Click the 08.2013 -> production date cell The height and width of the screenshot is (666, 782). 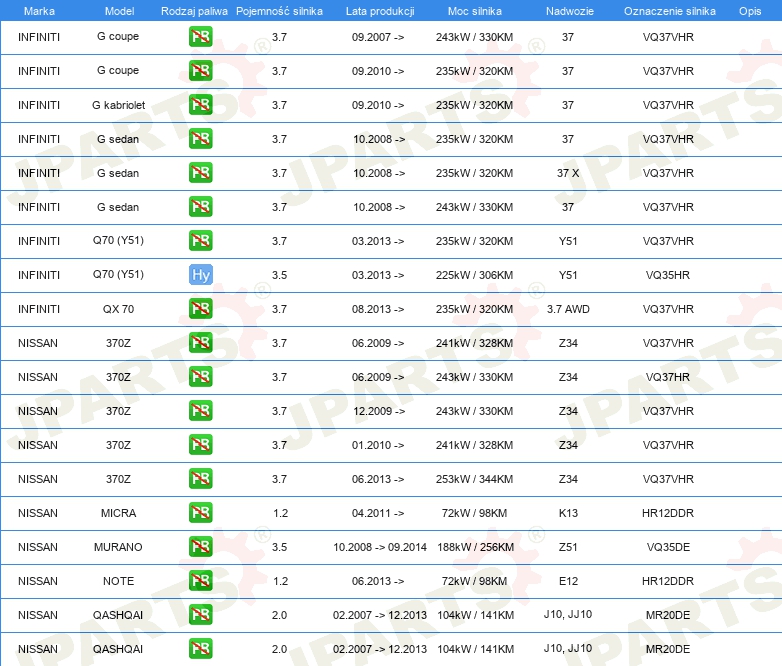(x=378, y=309)
